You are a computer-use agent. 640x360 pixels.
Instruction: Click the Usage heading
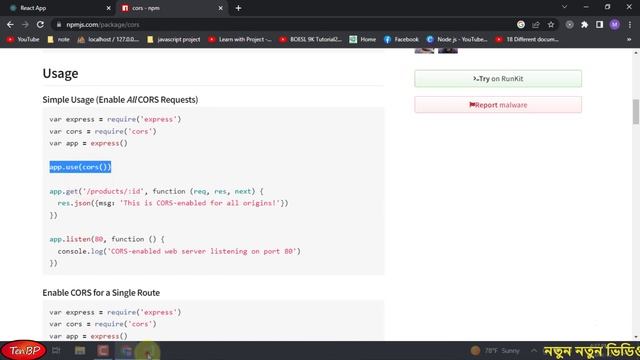click(x=60, y=73)
